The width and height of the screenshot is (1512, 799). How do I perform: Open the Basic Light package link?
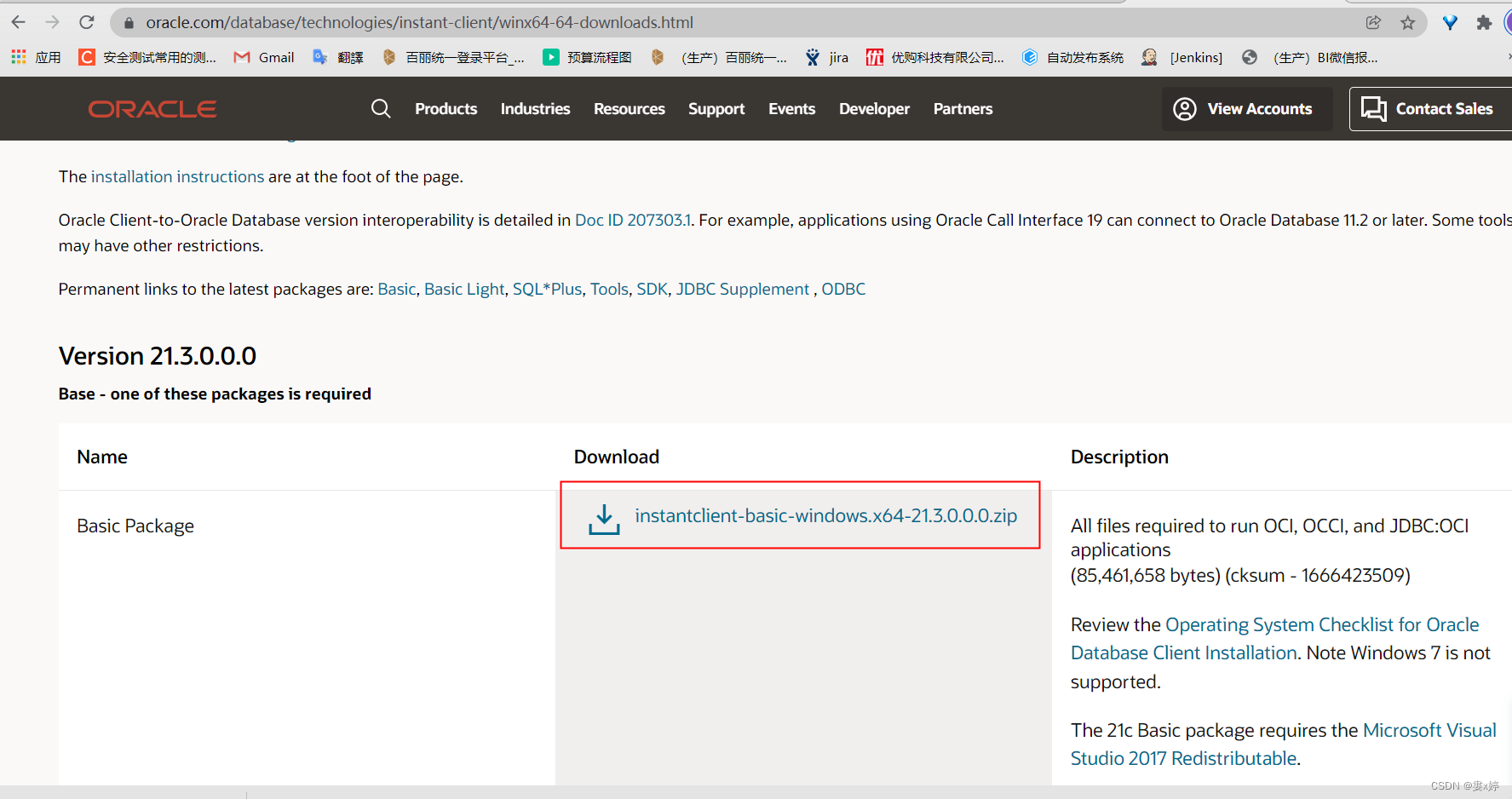pyautogui.click(x=464, y=289)
